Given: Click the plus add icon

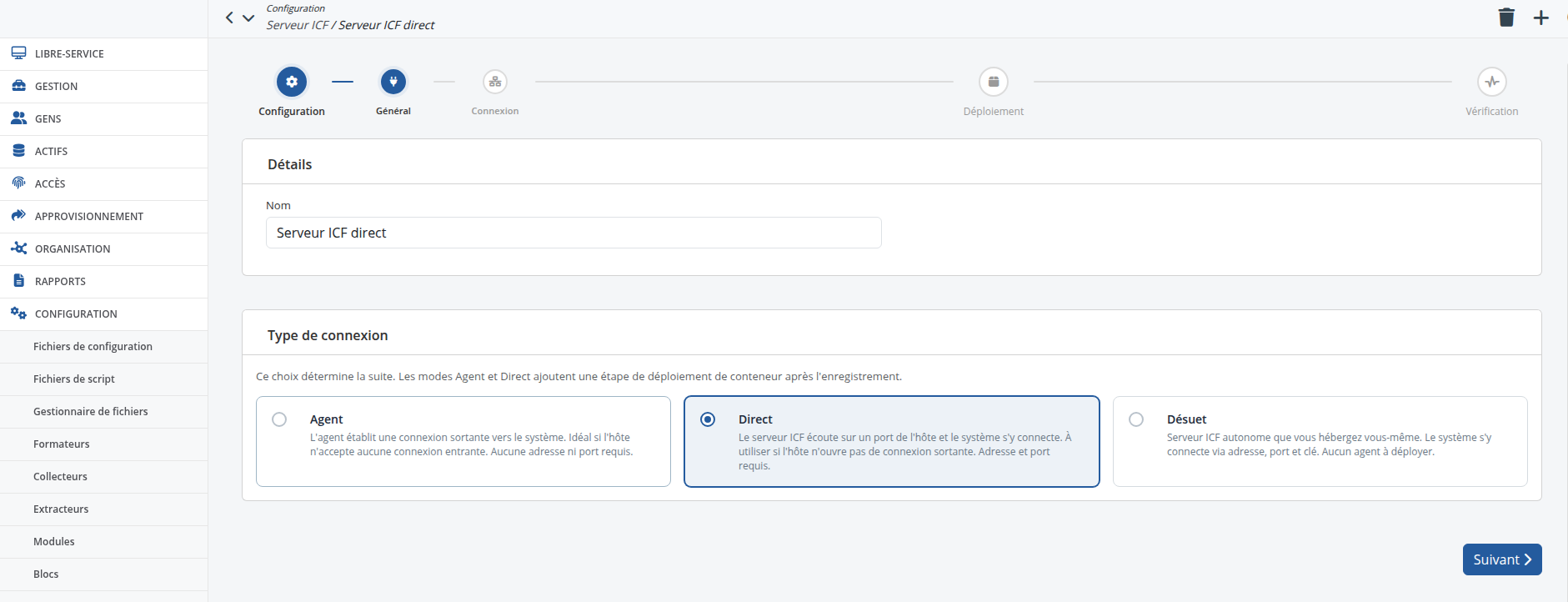Looking at the screenshot, I should tap(1541, 18).
